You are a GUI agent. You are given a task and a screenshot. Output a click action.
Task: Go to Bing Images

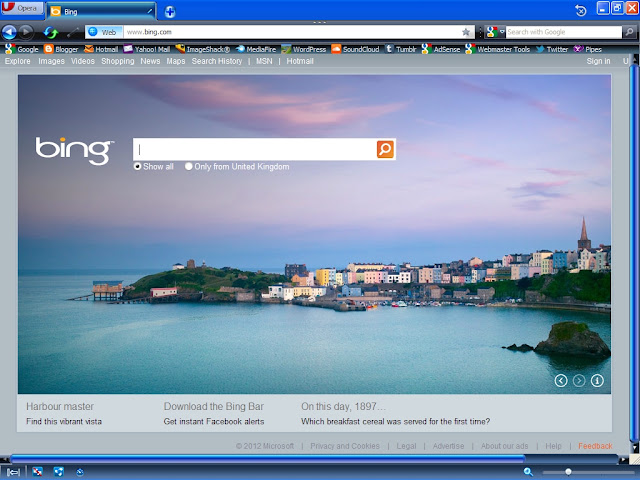(51, 61)
